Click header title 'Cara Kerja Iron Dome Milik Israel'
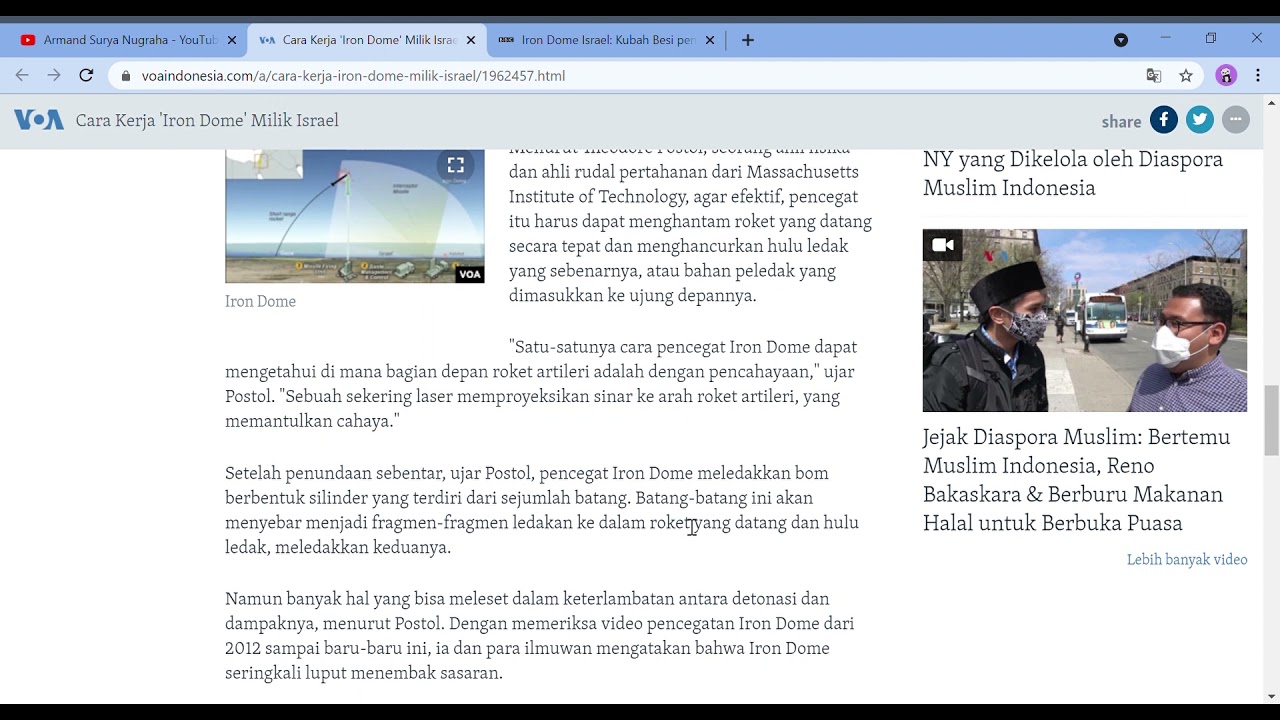 pyautogui.click(x=207, y=120)
